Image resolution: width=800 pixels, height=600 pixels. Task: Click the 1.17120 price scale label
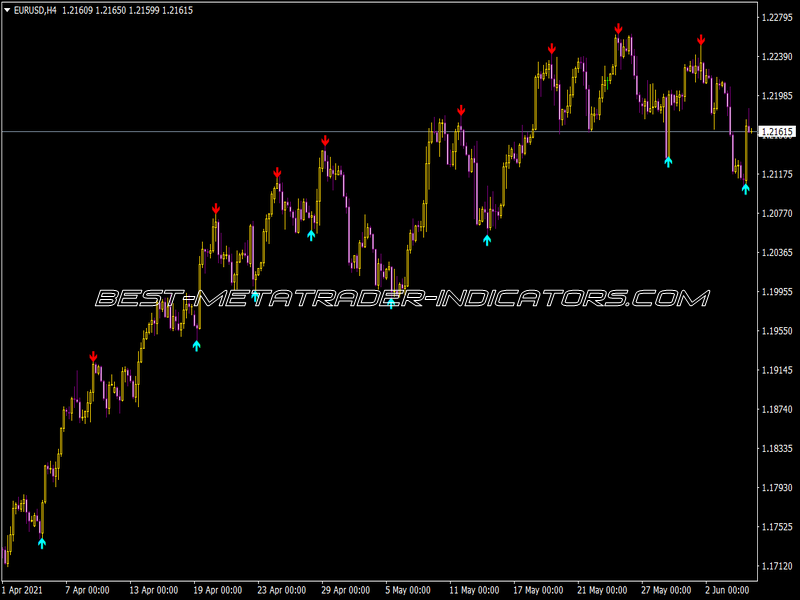click(x=777, y=566)
